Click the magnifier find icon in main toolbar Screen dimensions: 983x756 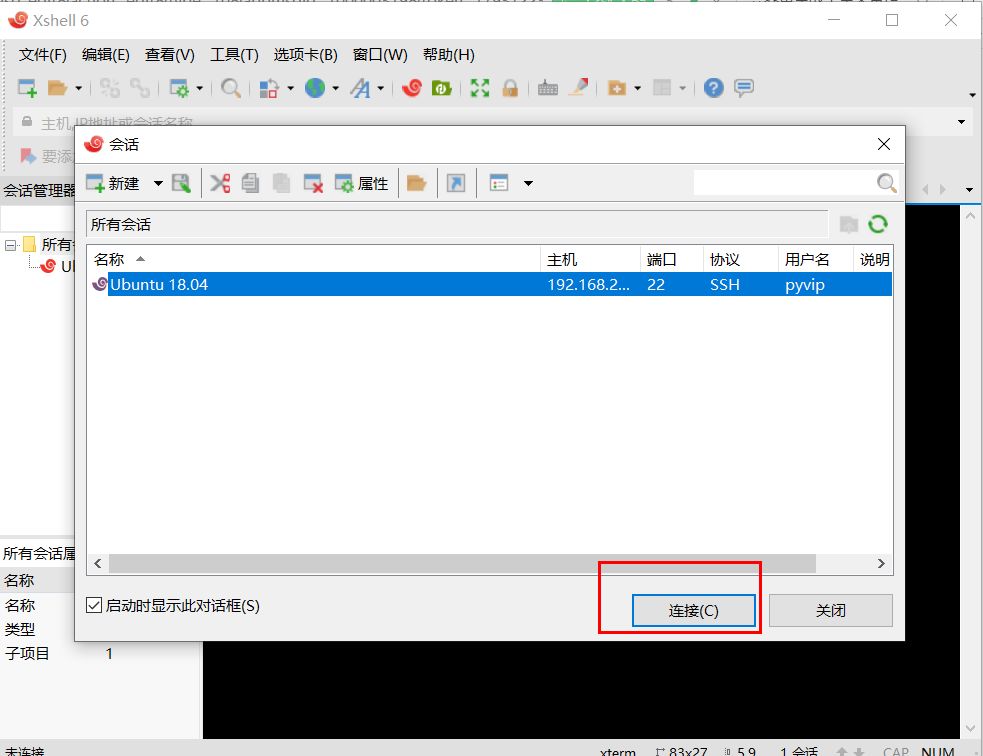[x=230, y=88]
